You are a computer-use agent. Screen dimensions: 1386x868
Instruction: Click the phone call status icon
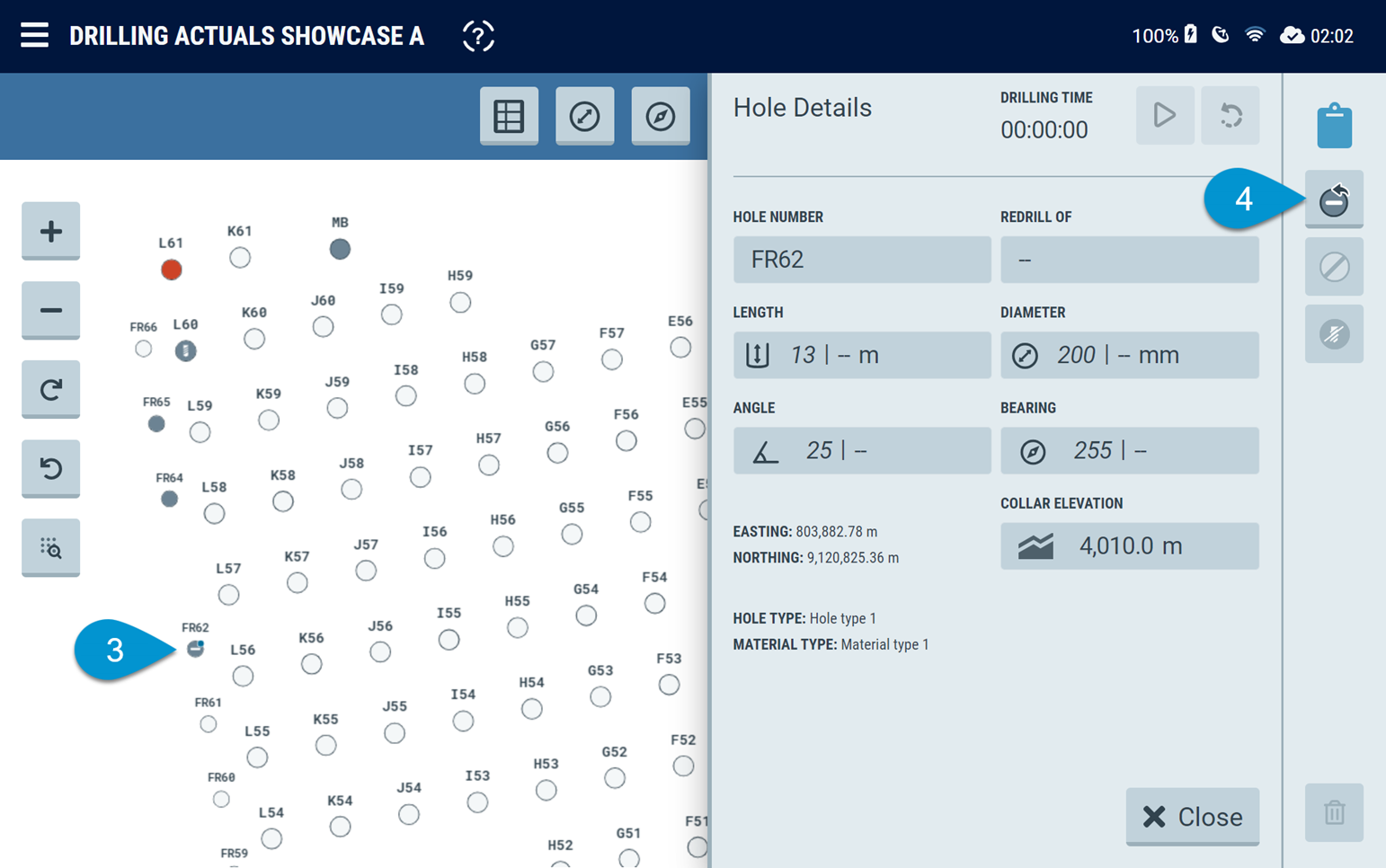click(x=1220, y=35)
